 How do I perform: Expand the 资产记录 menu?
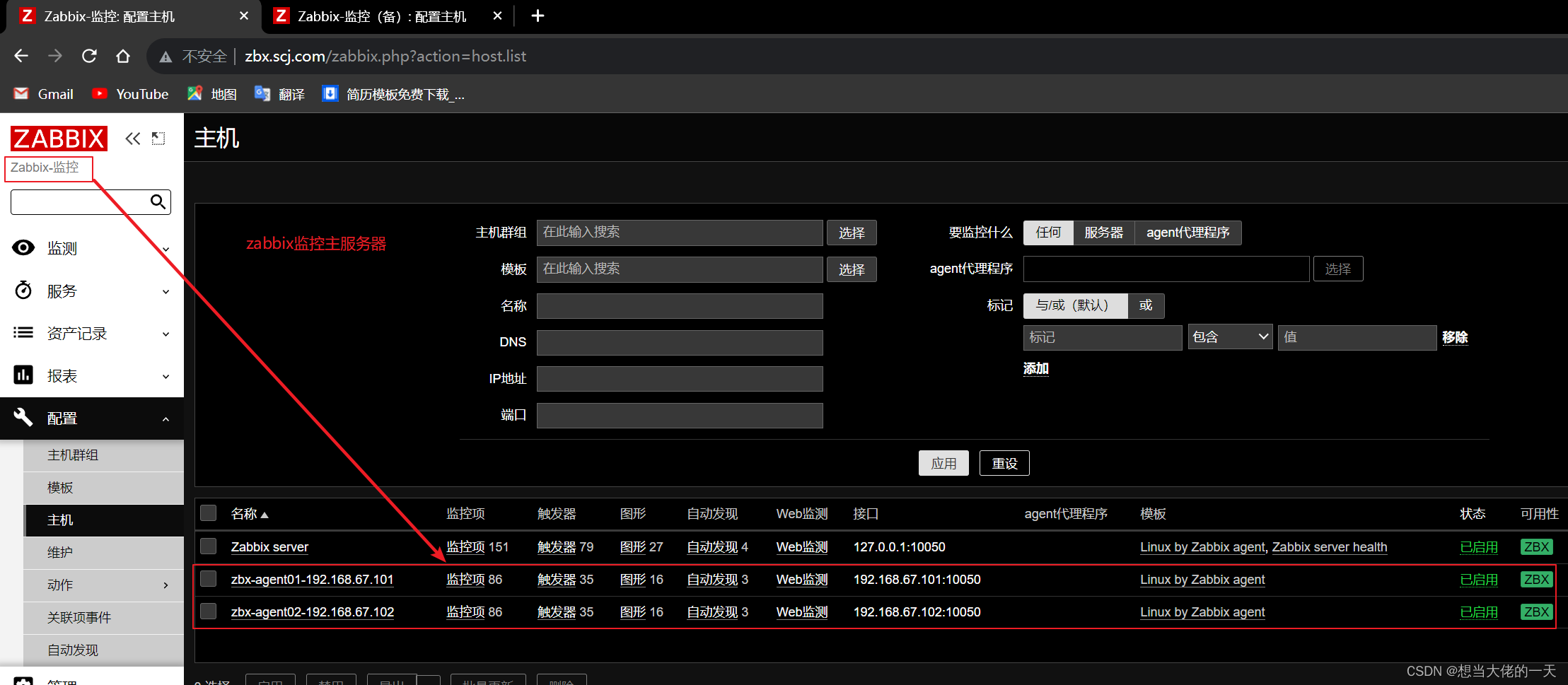(165, 334)
